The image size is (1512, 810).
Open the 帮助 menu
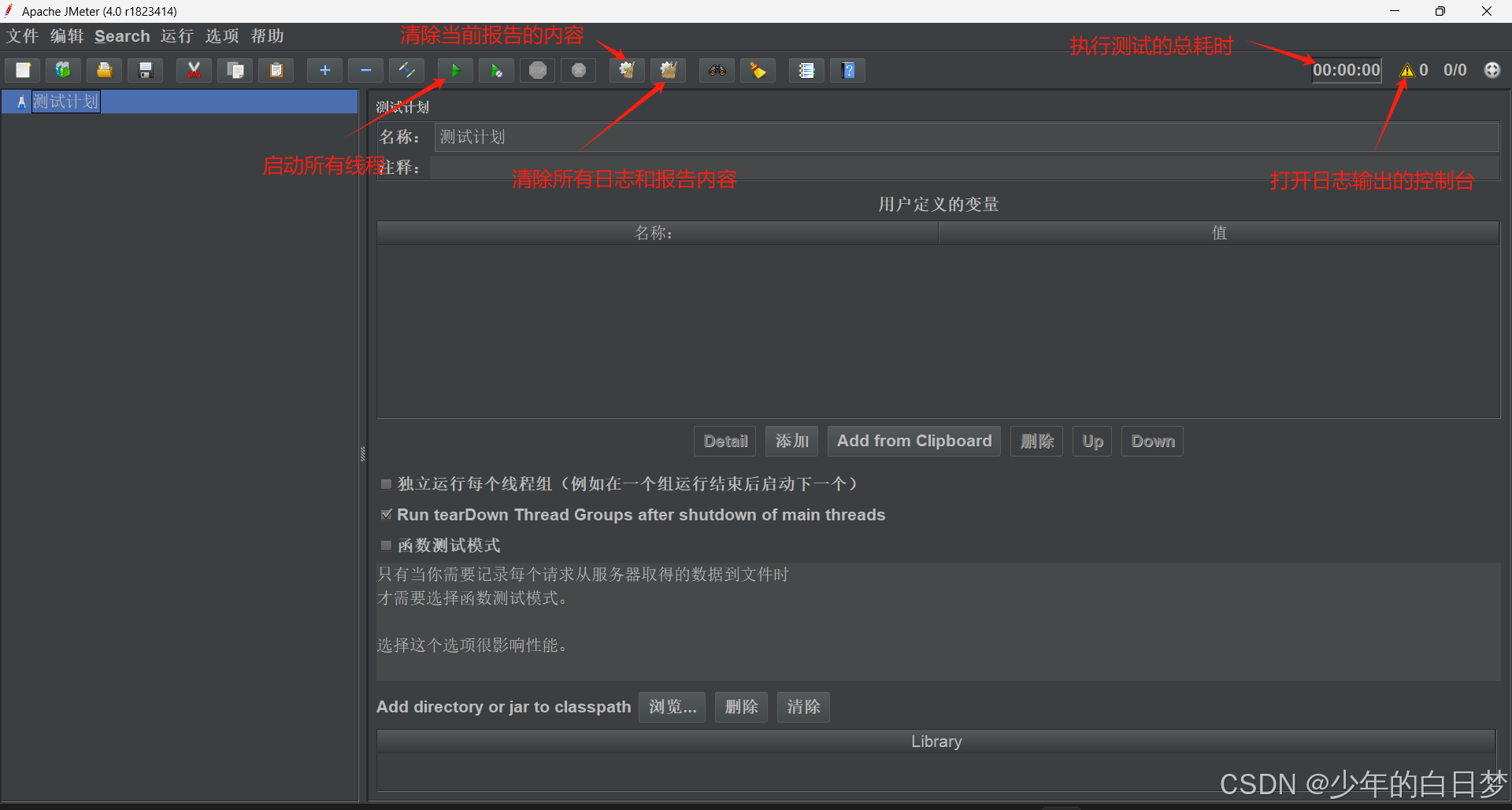pos(268,36)
